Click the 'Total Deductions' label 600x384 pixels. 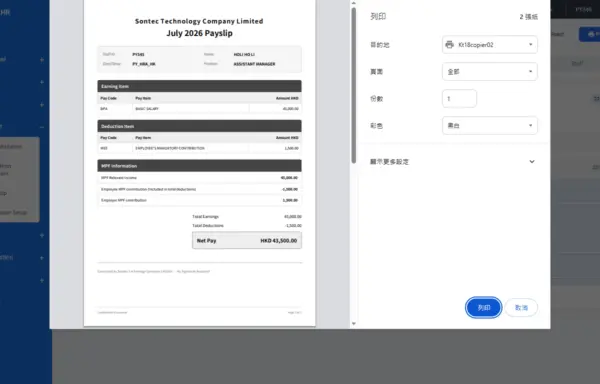tap(208, 226)
